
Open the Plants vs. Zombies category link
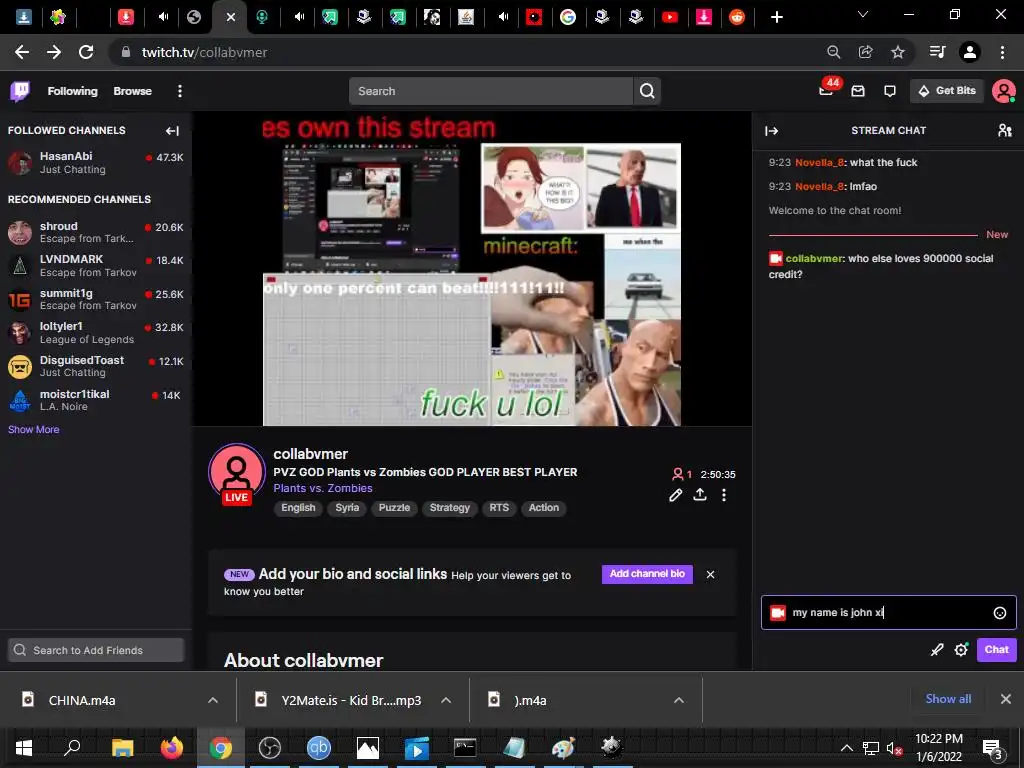[x=323, y=488]
